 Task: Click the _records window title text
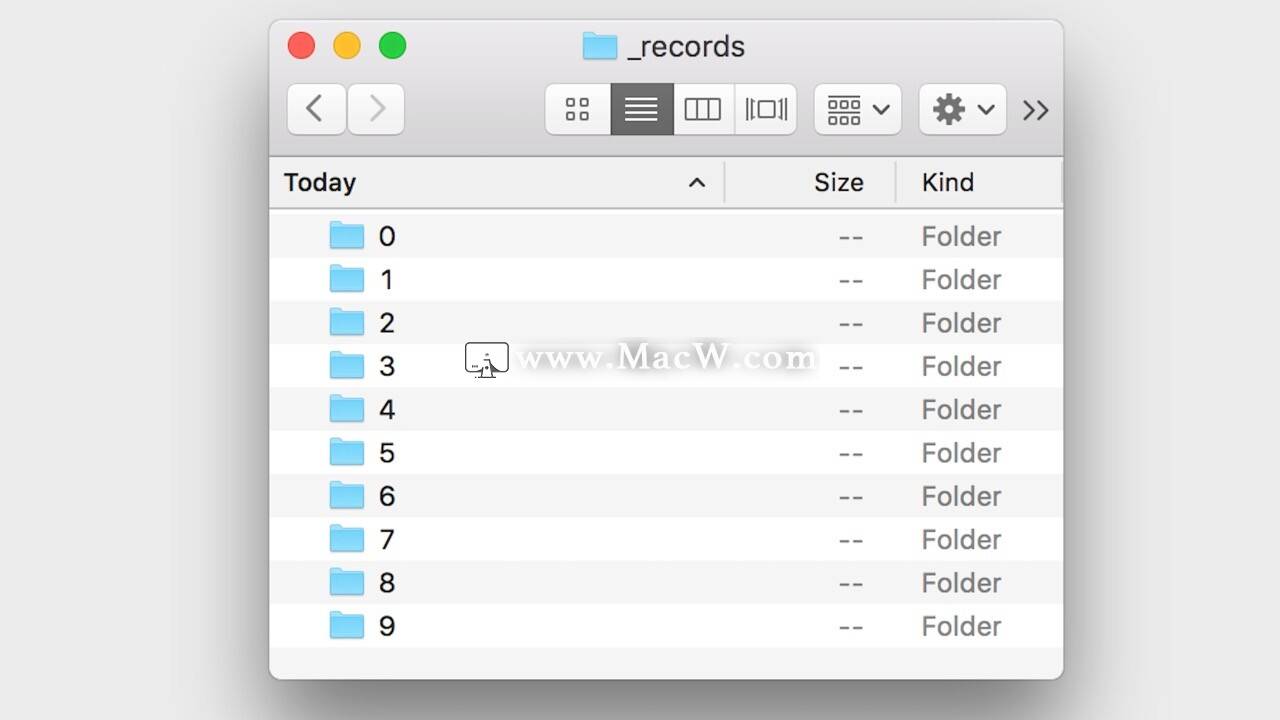[x=686, y=47]
